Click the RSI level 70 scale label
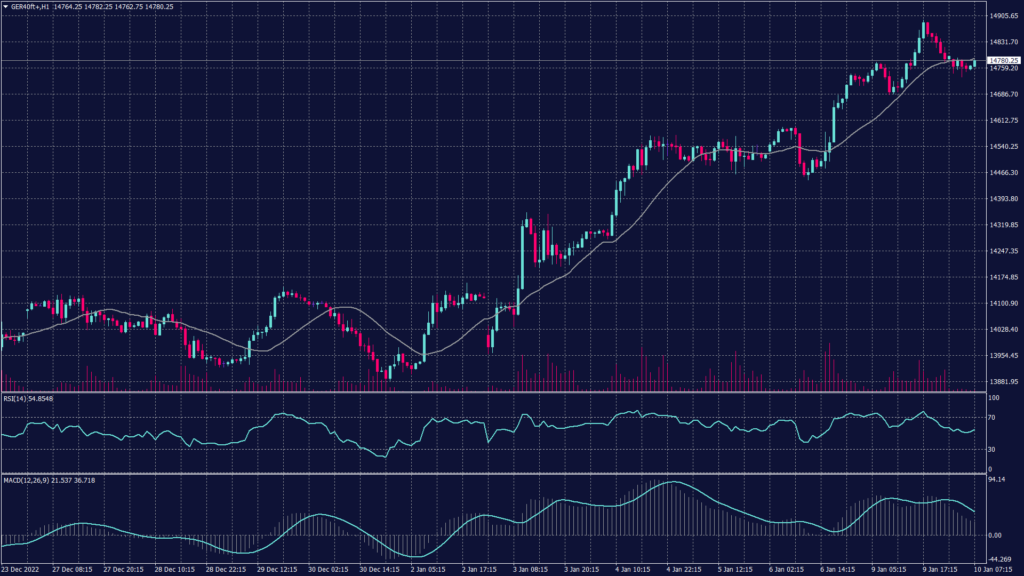Screen dimensions: 1024x576 pyautogui.click(x=993, y=416)
